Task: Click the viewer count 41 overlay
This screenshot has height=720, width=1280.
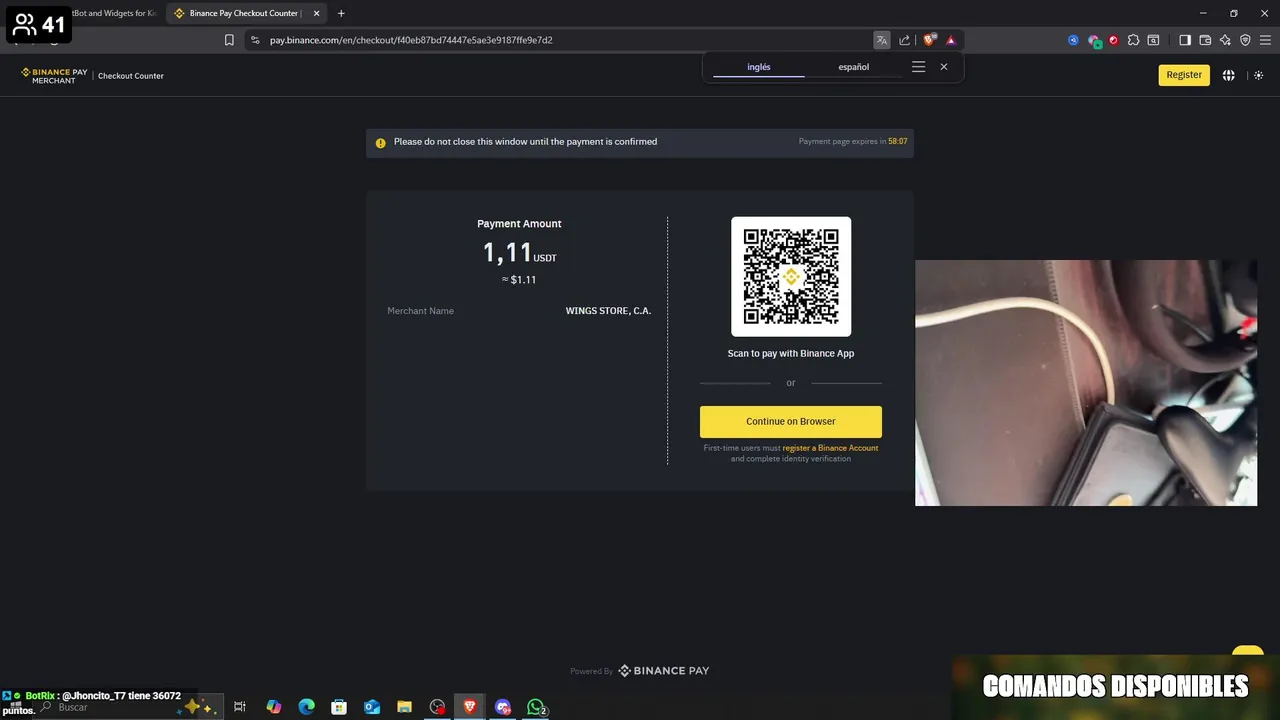Action: pos(39,24)
